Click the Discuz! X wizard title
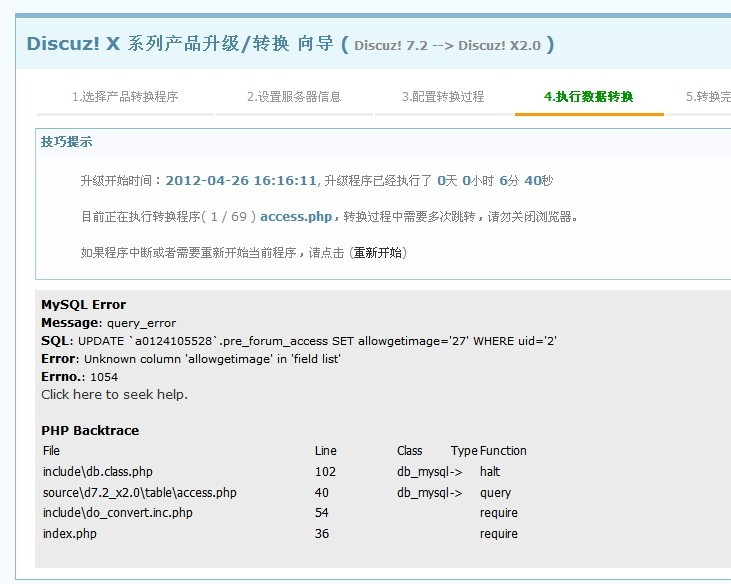Screen dimensions: 731x584 point(180,44)
